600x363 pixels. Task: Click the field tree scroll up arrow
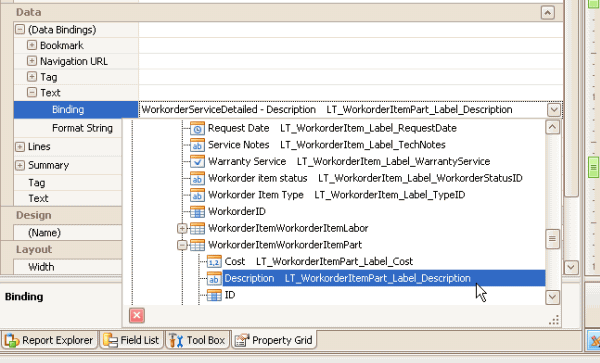click(x=552, y=127)
